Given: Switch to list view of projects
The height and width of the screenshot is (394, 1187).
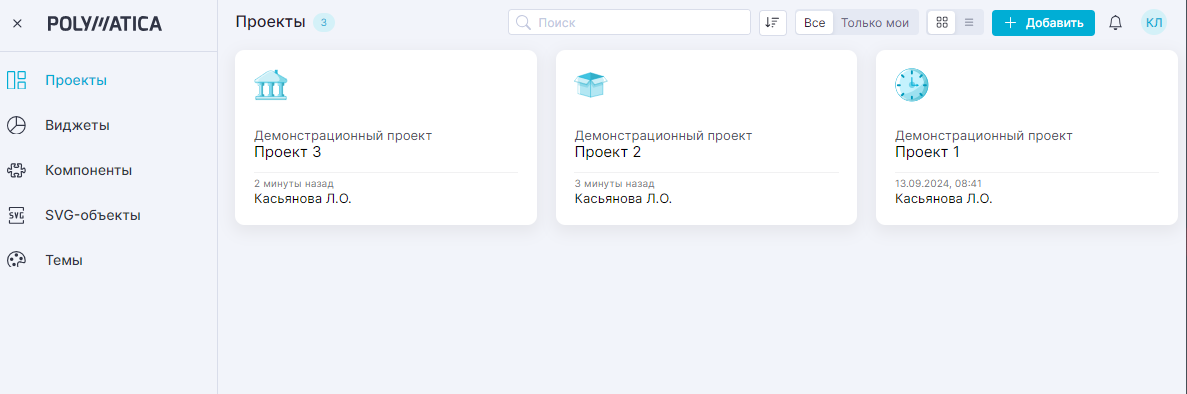Looking at the screenshot, I should click(969, 23).
